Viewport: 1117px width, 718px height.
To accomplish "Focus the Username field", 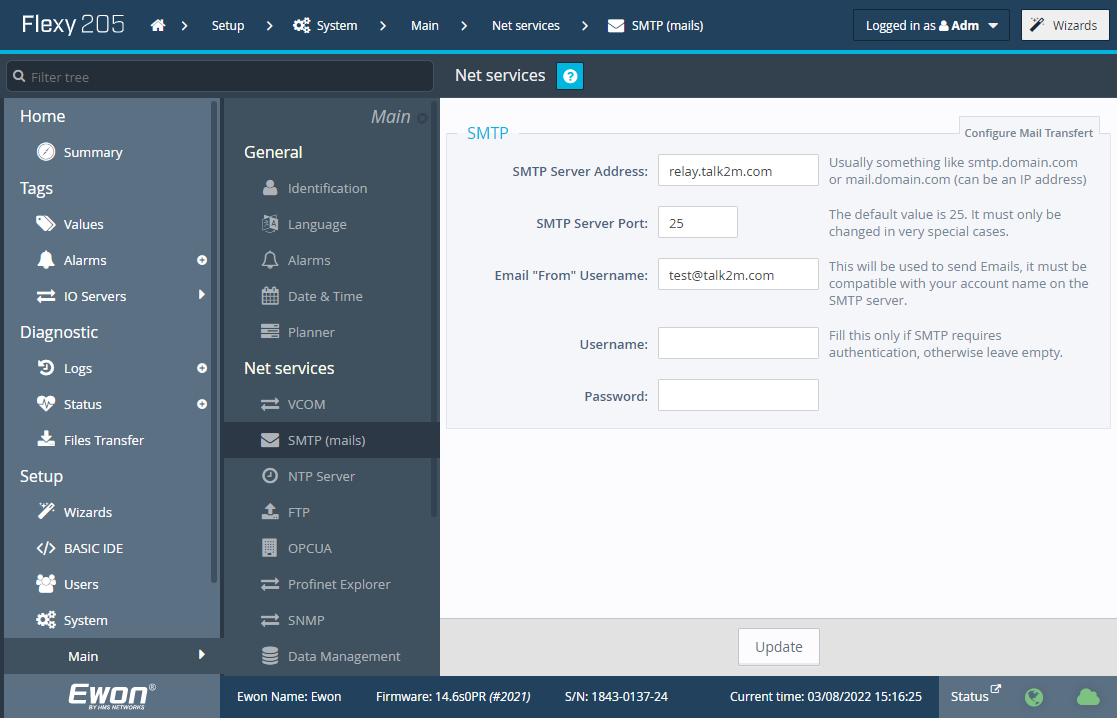I will coord(738,343).
